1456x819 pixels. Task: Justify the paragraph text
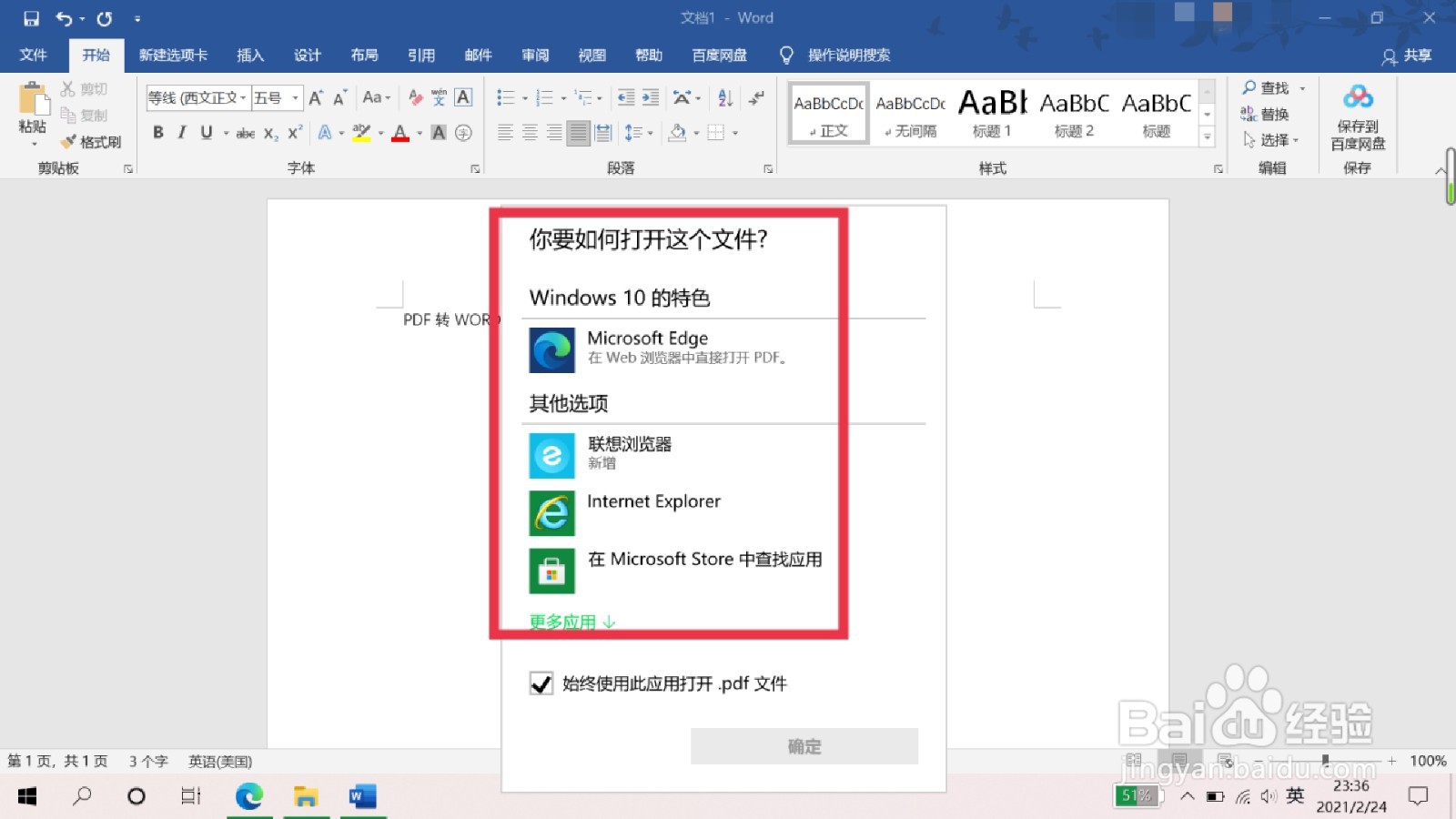tap(578, 133)
